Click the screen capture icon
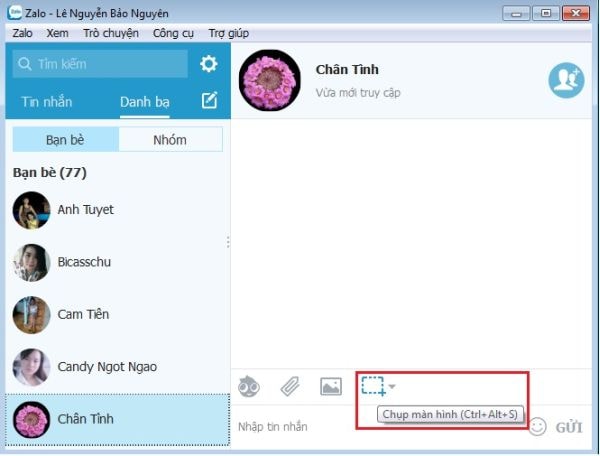This screenshot has height=456, width=600. 373,386
